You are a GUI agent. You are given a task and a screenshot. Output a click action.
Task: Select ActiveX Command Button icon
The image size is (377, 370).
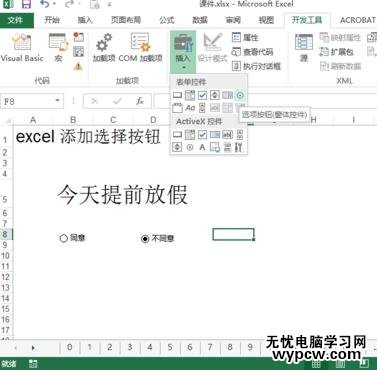coord(177,135)
